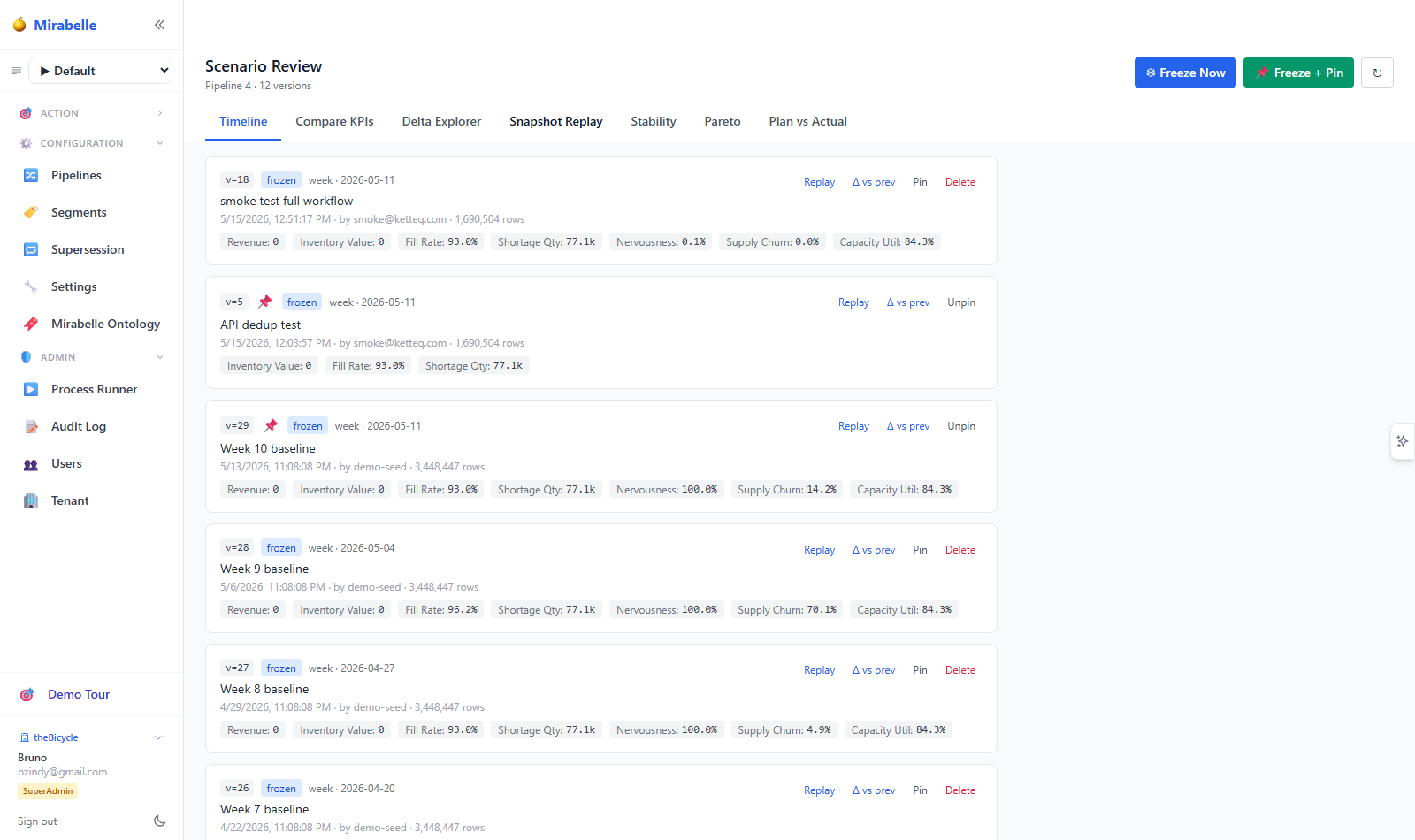The image size is (1415, 840).
Task: Click the pushpin icon on v=5
Action: click(x=265, y=302)
